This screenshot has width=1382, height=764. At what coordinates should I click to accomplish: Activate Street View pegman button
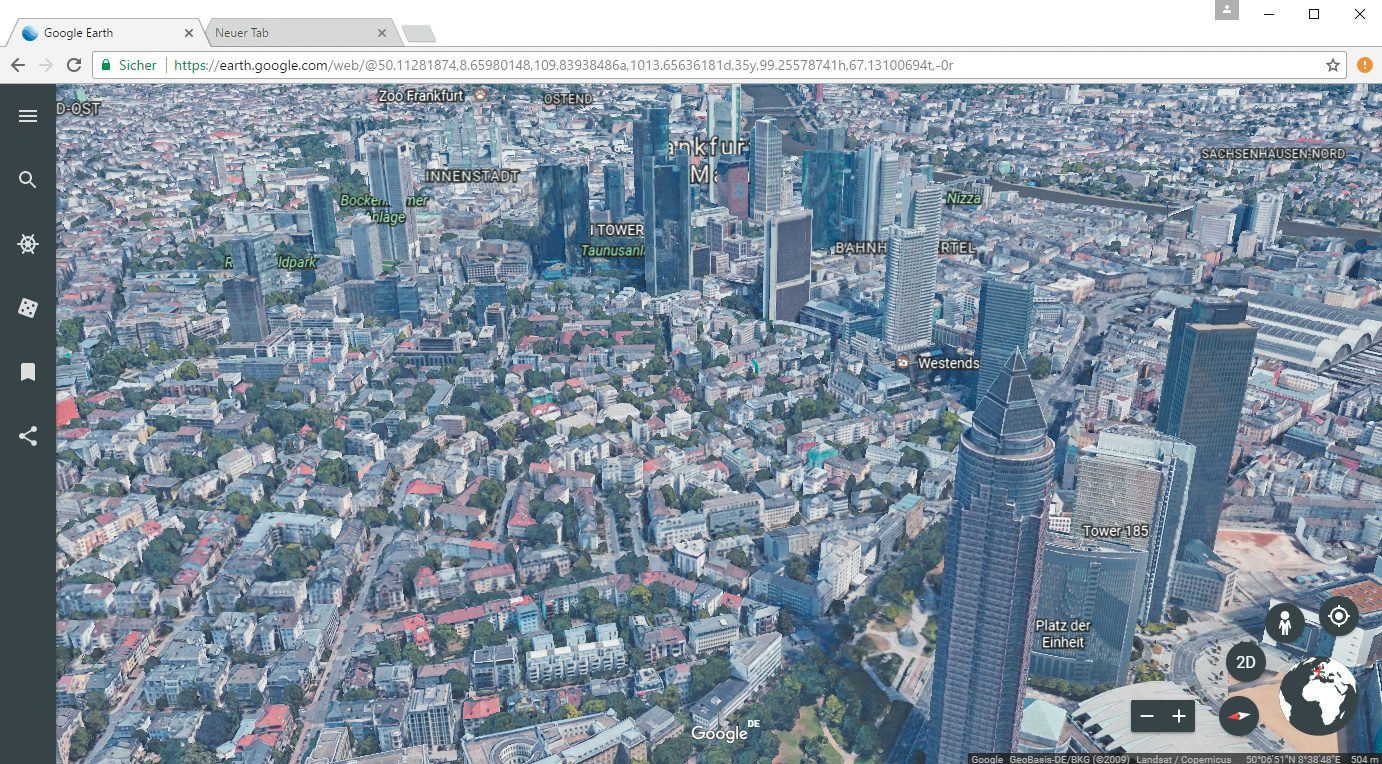tap(1284, 624)
